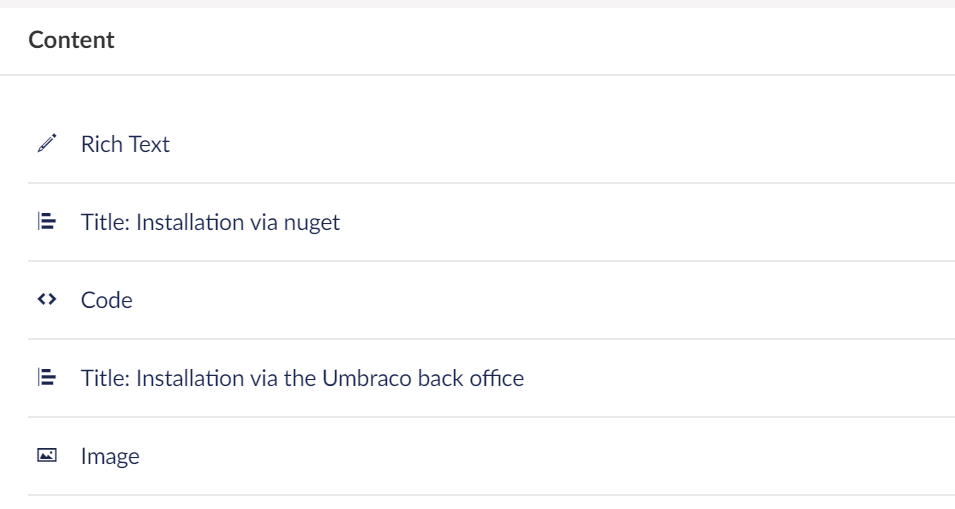Click the angle brackets Code icon

(x=47, y=299)
